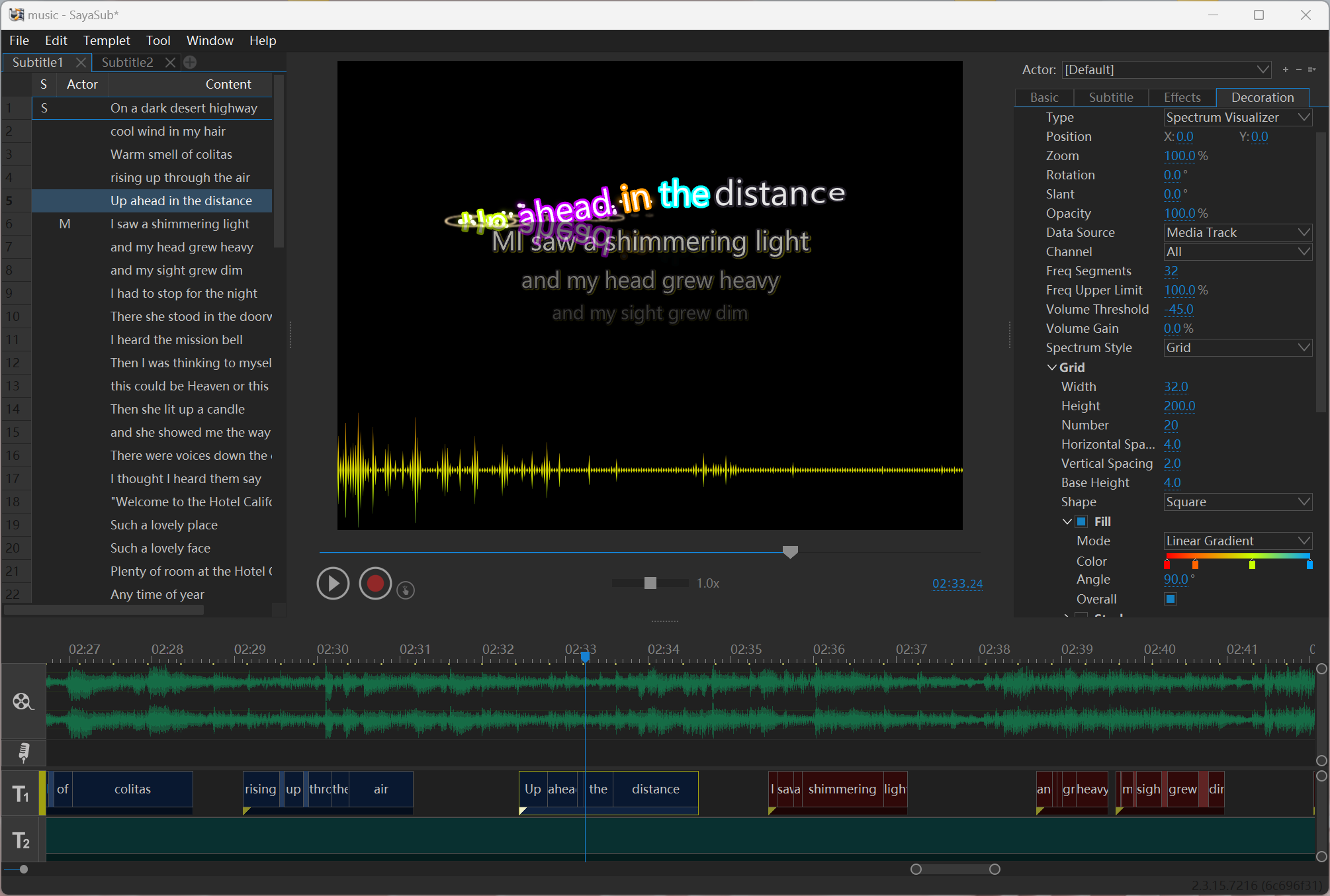
Task: Open the Tool menu
Action: click(158, 40)
